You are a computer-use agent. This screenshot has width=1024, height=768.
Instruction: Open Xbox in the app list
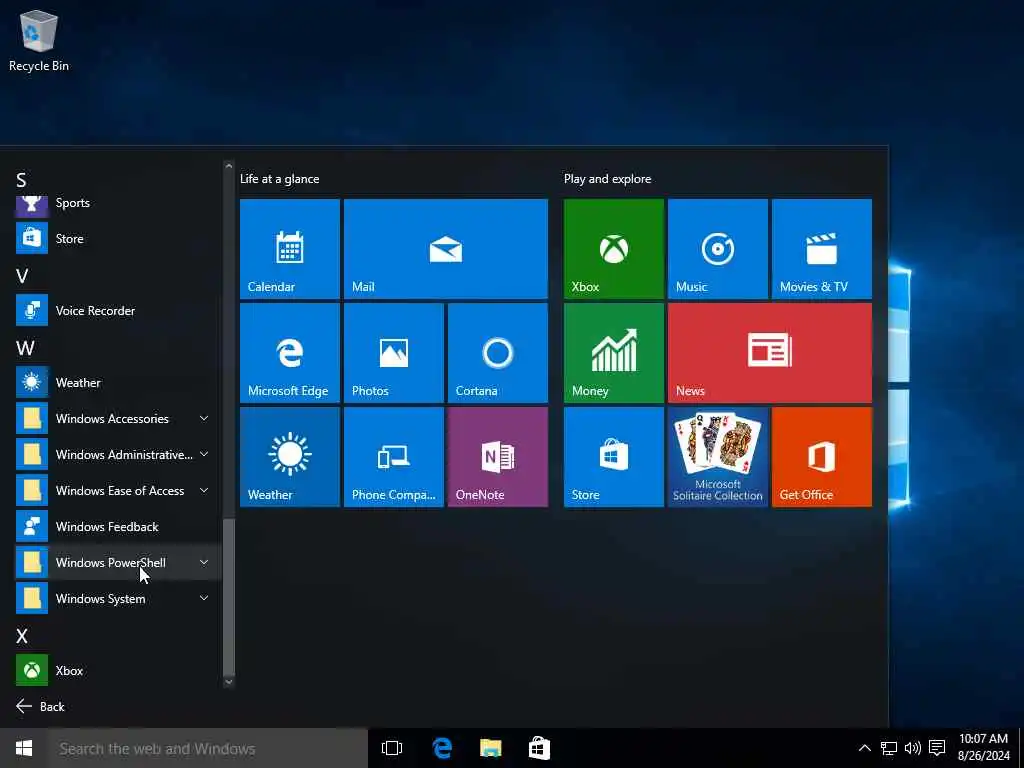click(x=118, y=670)
